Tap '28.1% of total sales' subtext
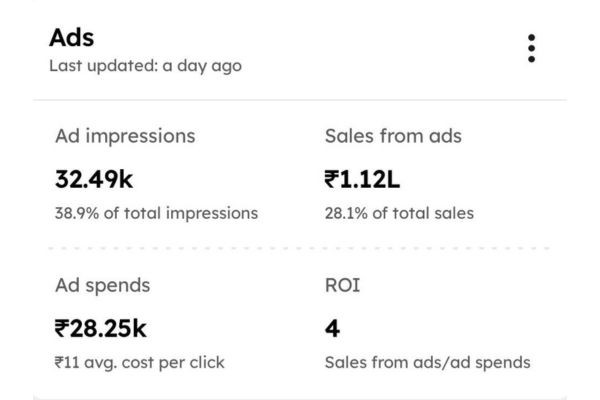 399,212
